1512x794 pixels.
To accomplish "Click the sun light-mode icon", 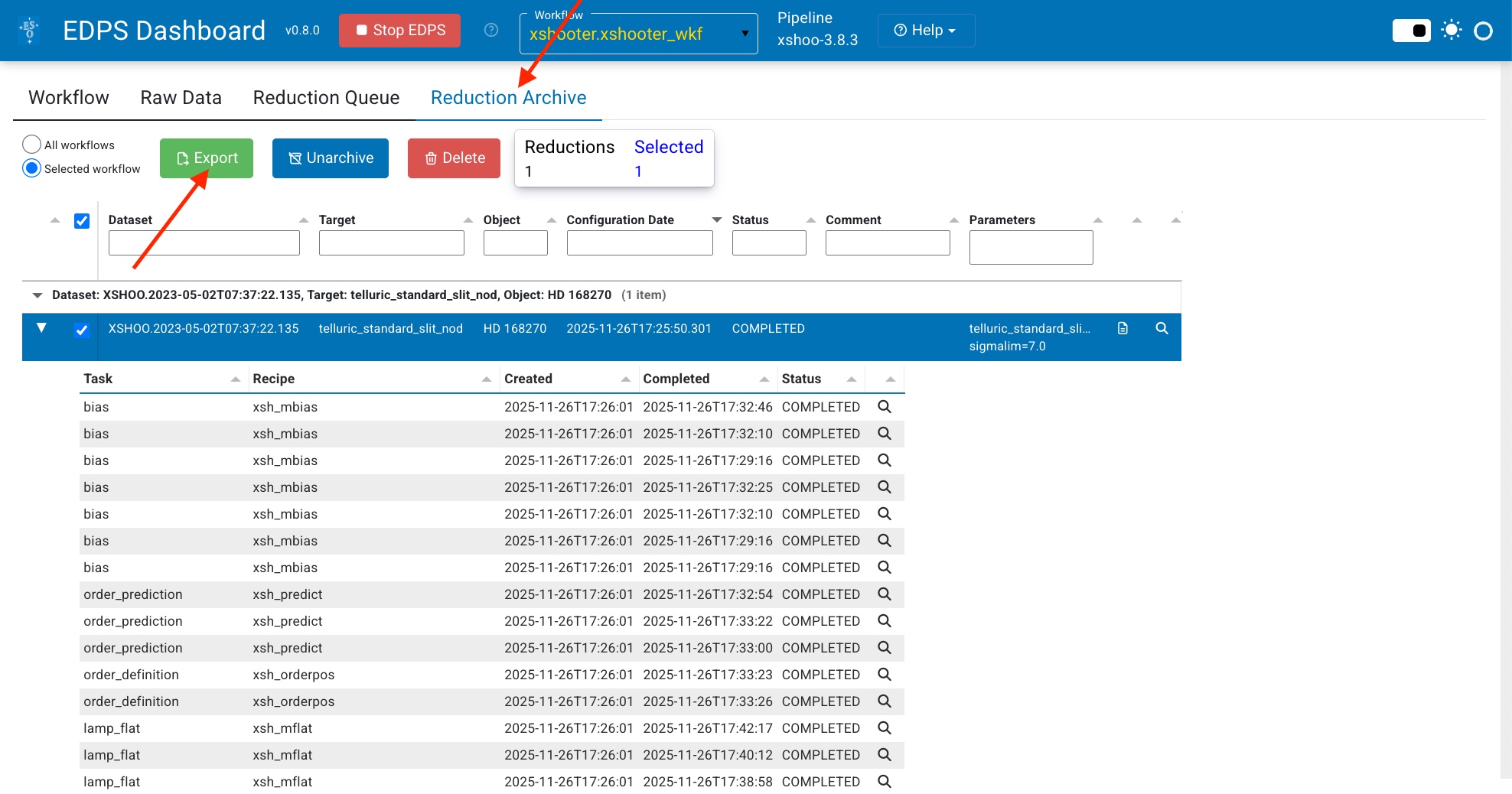I will click(x=1451, y=31).
